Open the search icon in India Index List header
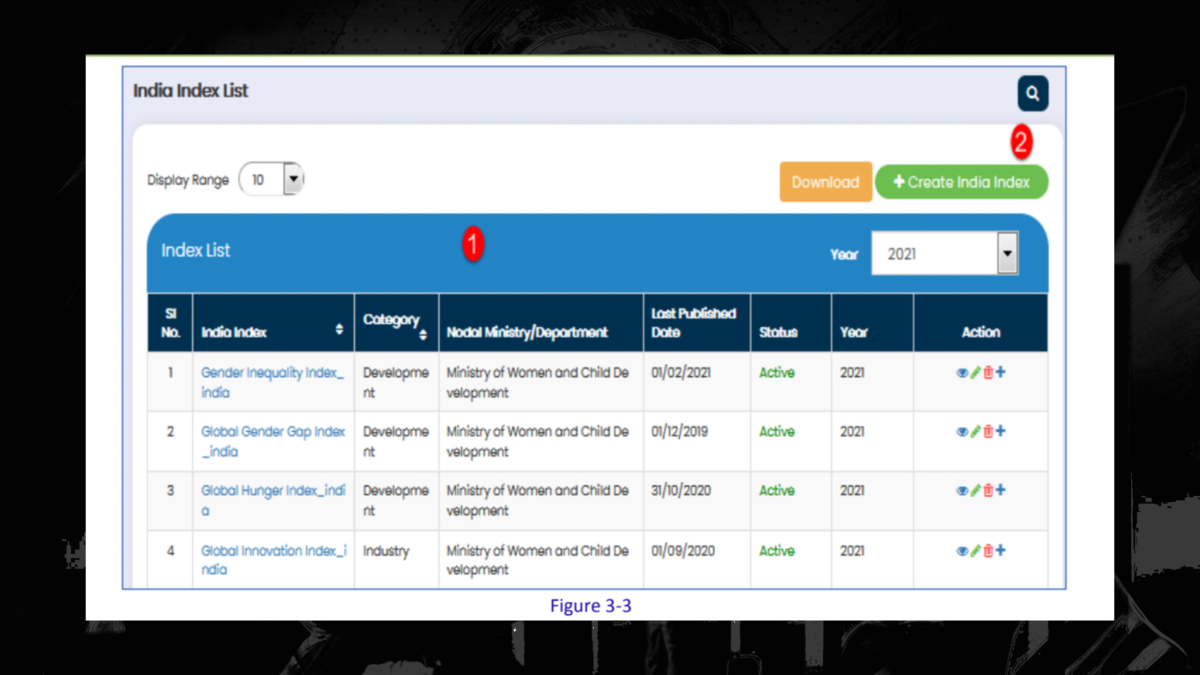The width and height of the screenshot is (1200, 675). [x=1032, y=93]
